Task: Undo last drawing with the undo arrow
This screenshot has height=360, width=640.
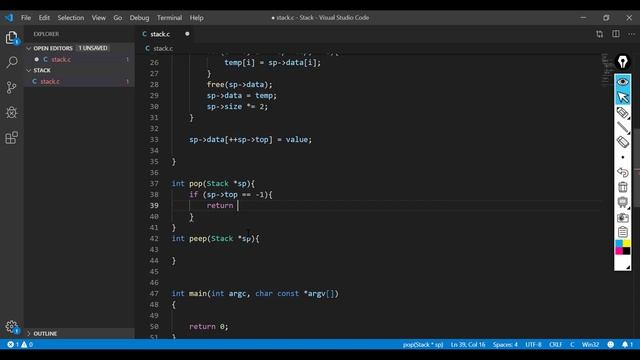Action: click(622, 172)
